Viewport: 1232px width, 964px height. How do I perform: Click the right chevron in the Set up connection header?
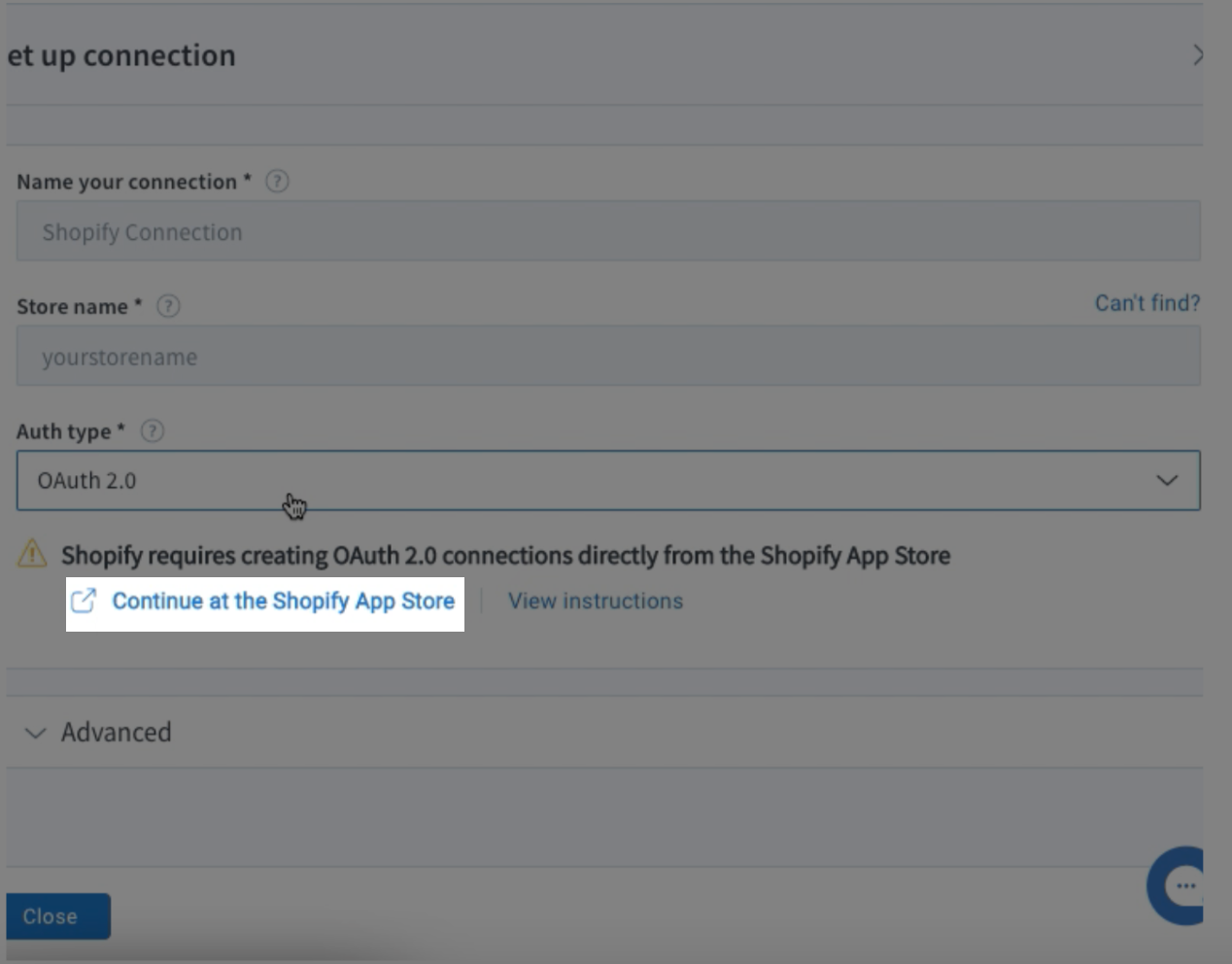tap(1198, 54)
